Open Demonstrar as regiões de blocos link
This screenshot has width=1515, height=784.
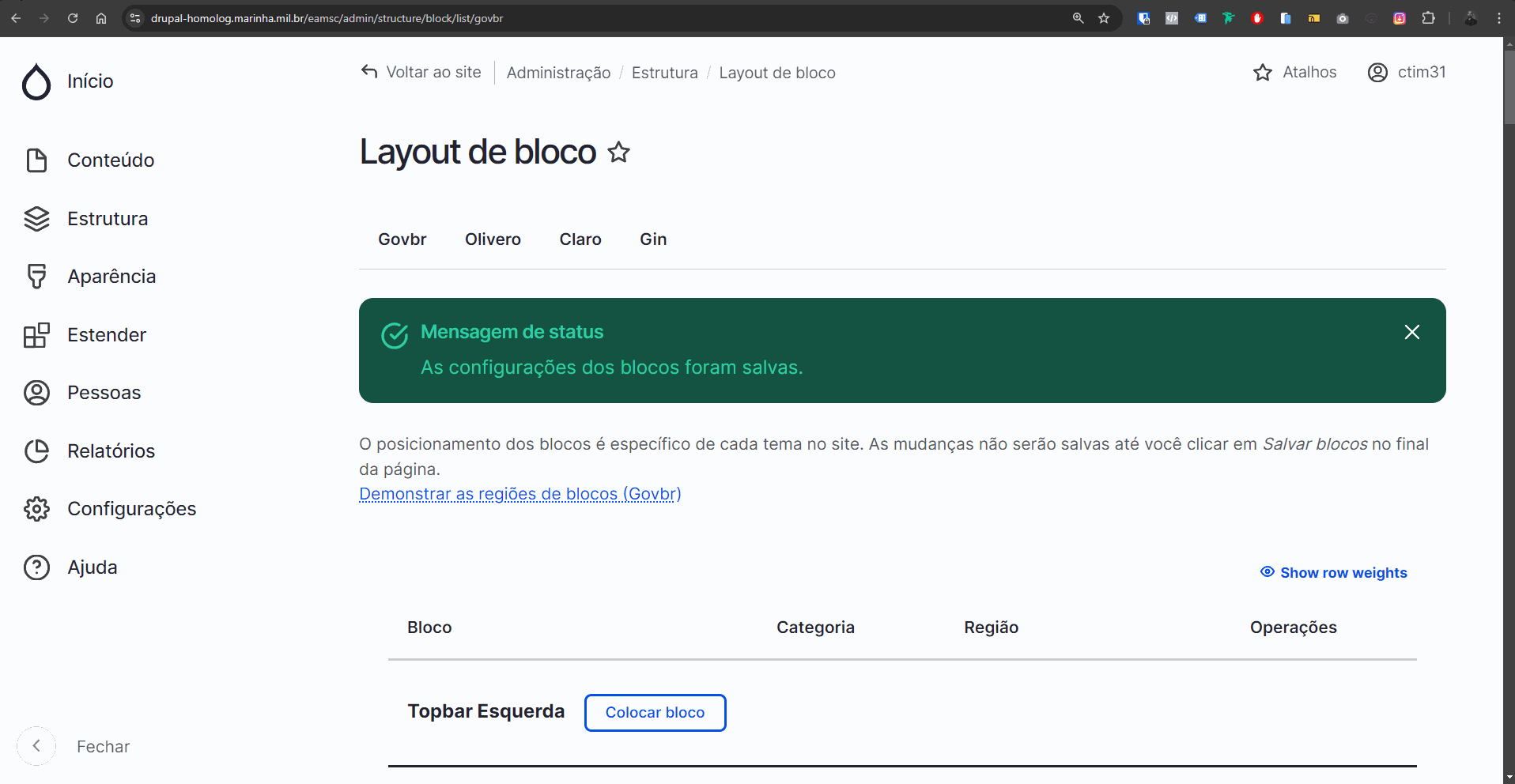519,494
